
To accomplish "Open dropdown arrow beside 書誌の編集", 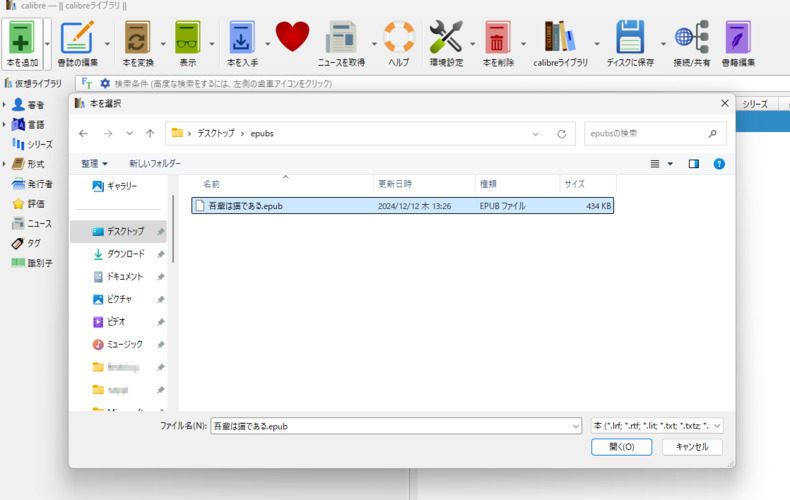I will [x=107, y=44].
